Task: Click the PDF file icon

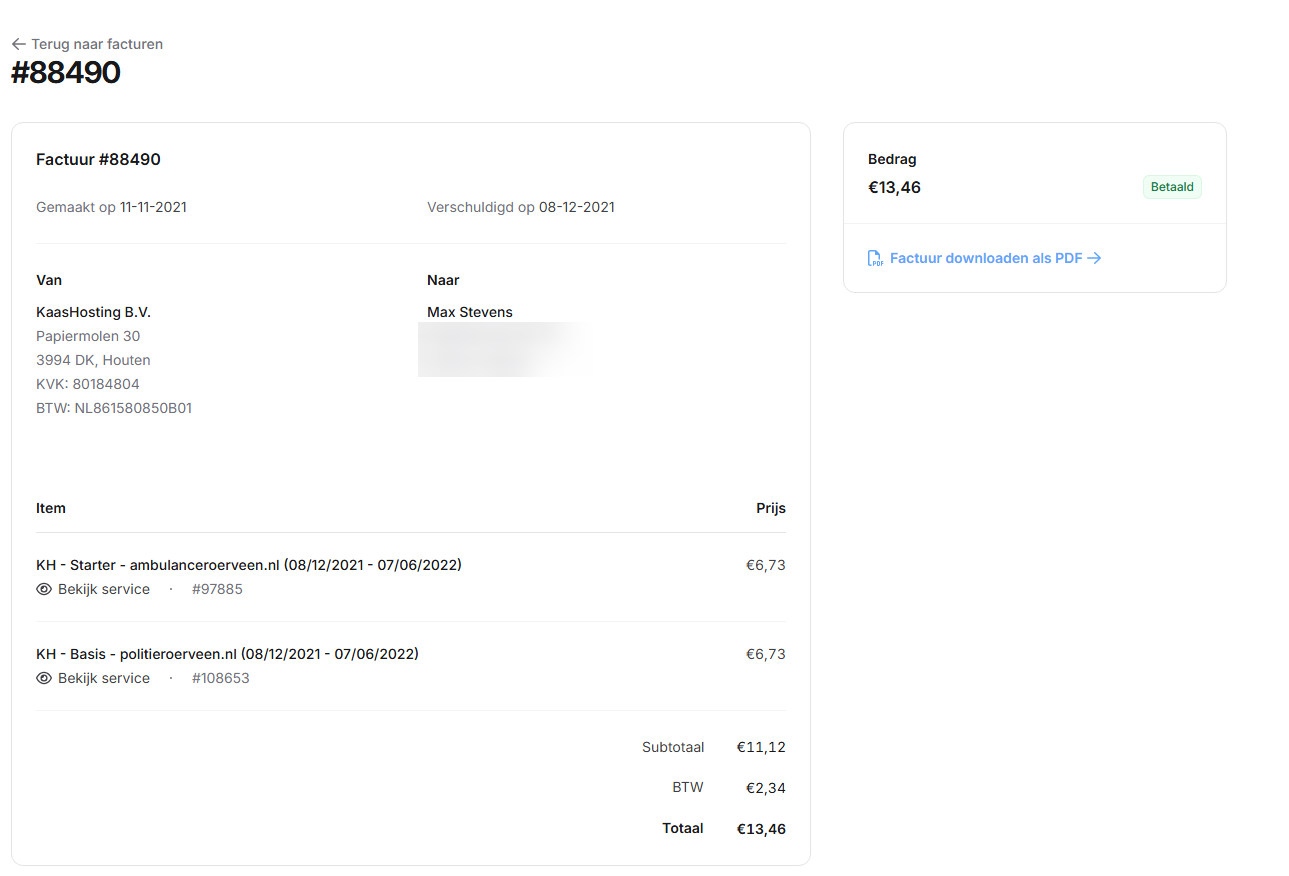Action: tap(875, 258)
